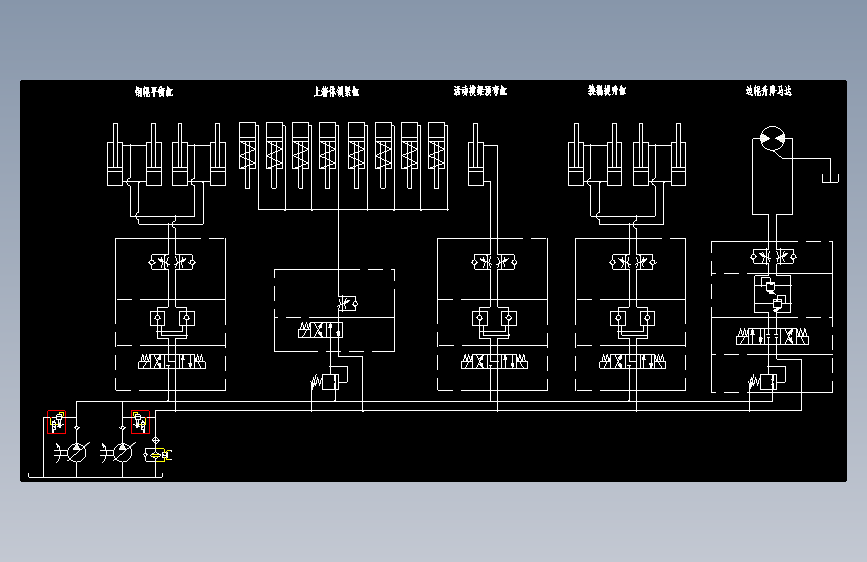Click the title label above the fourth cylinder group
Viewport: 867px width, 562px height.
click(x=607, y=90)
